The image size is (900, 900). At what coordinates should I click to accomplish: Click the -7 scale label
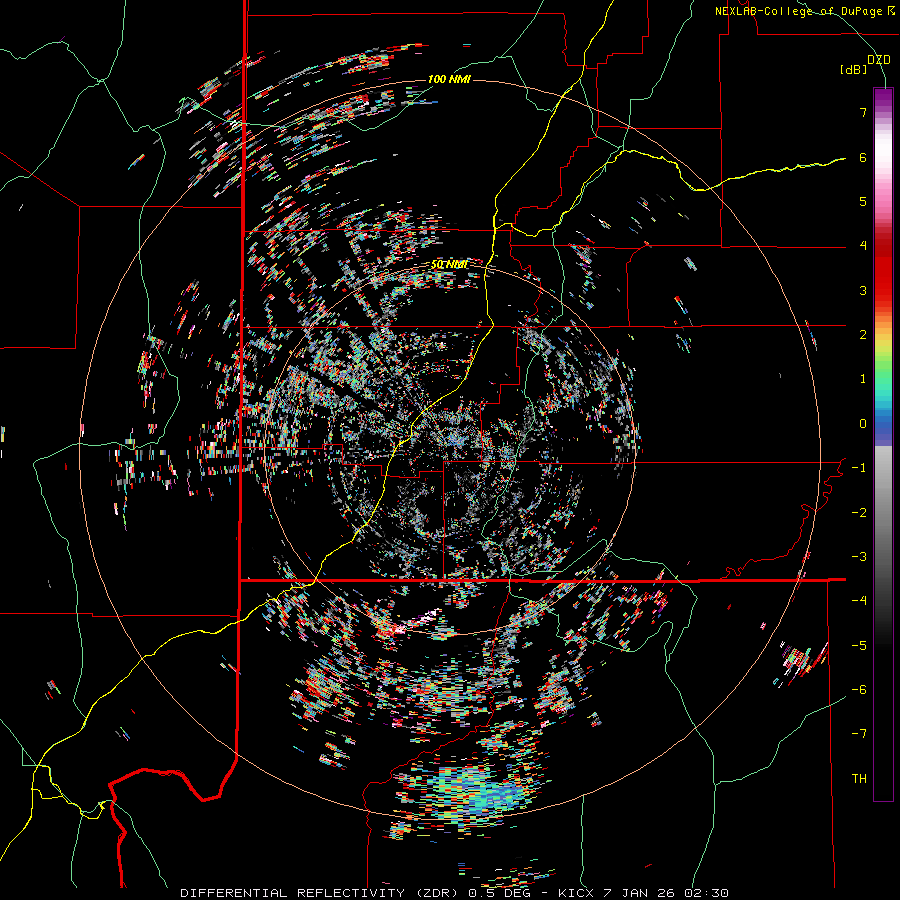click(x=859, y=734)
